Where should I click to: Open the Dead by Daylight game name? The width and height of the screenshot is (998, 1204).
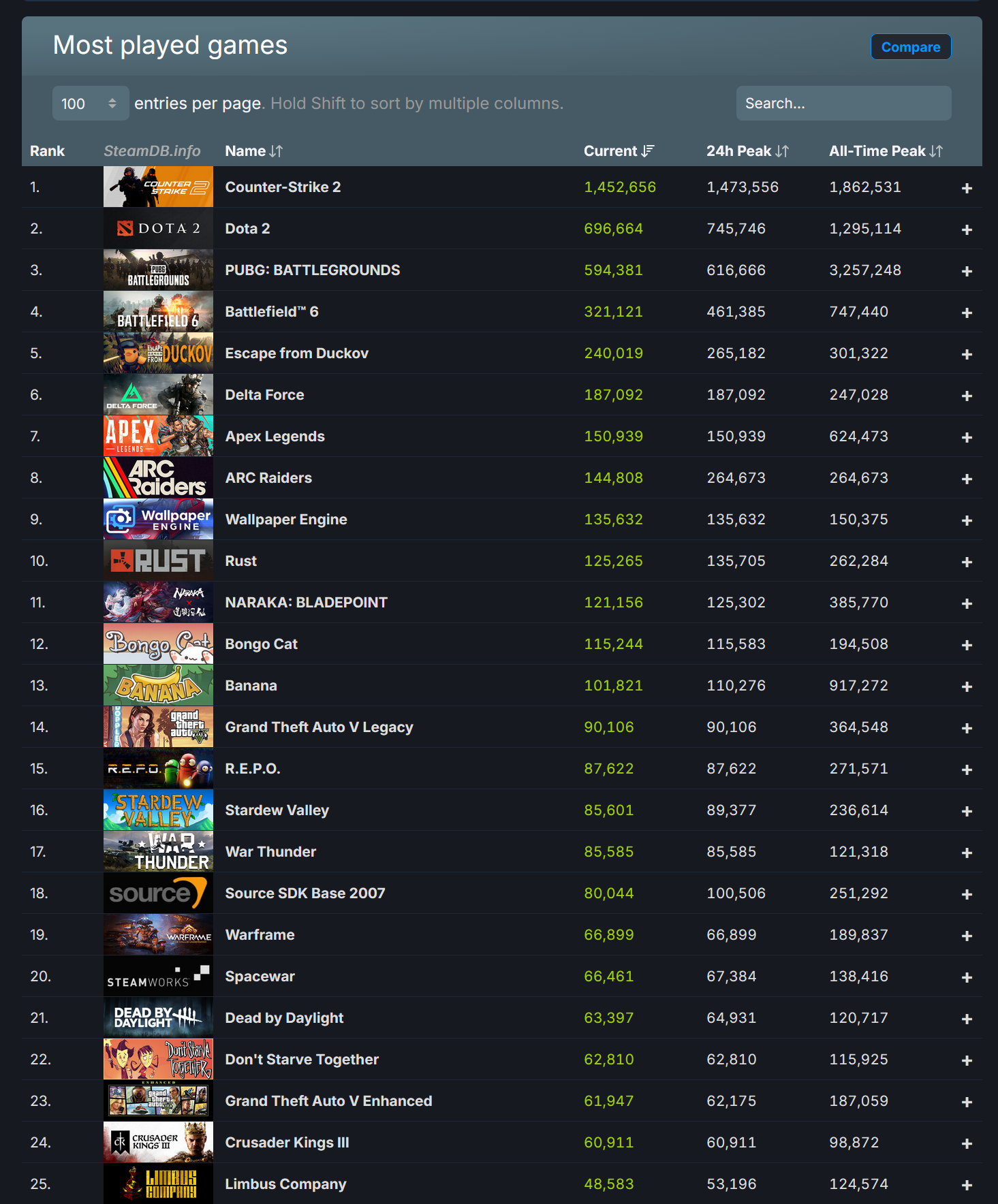coord(284,1017)
